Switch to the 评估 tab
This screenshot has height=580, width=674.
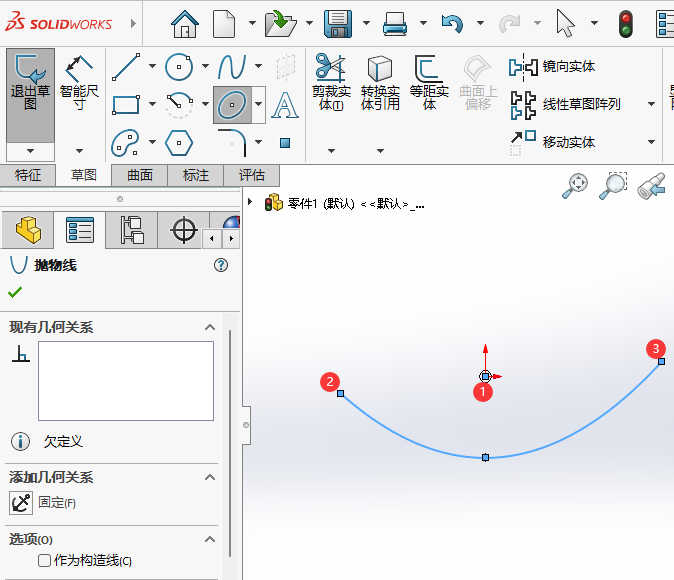(251, 175)
